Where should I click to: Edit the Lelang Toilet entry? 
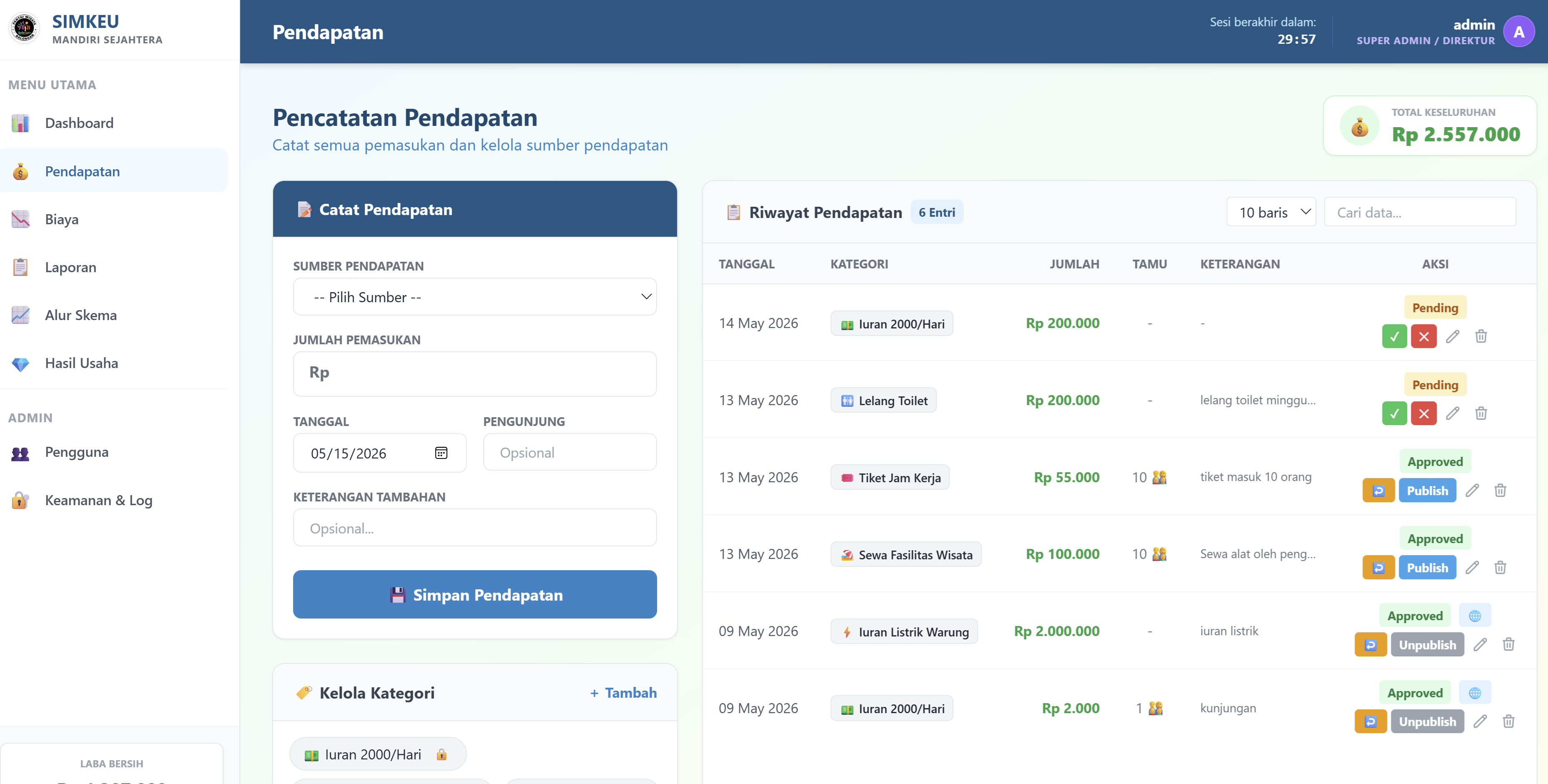point(1453,413)
